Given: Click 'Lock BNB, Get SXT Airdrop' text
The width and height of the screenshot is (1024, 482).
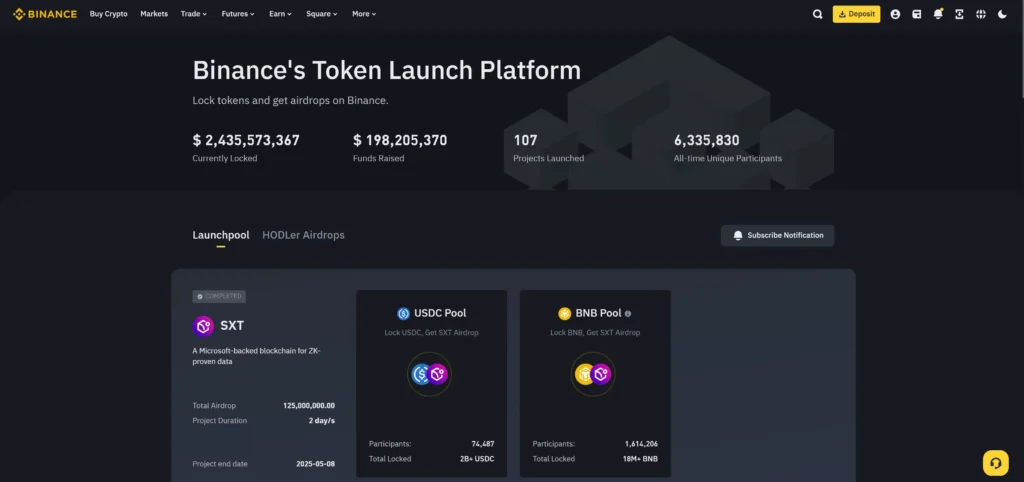Looking at the screenshot, I should [595, 333].
